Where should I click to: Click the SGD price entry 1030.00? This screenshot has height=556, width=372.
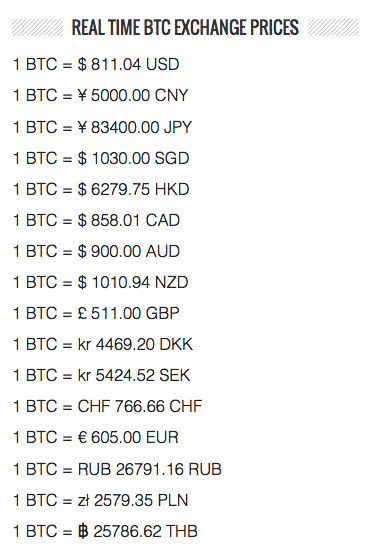click(x=101, y=158)
